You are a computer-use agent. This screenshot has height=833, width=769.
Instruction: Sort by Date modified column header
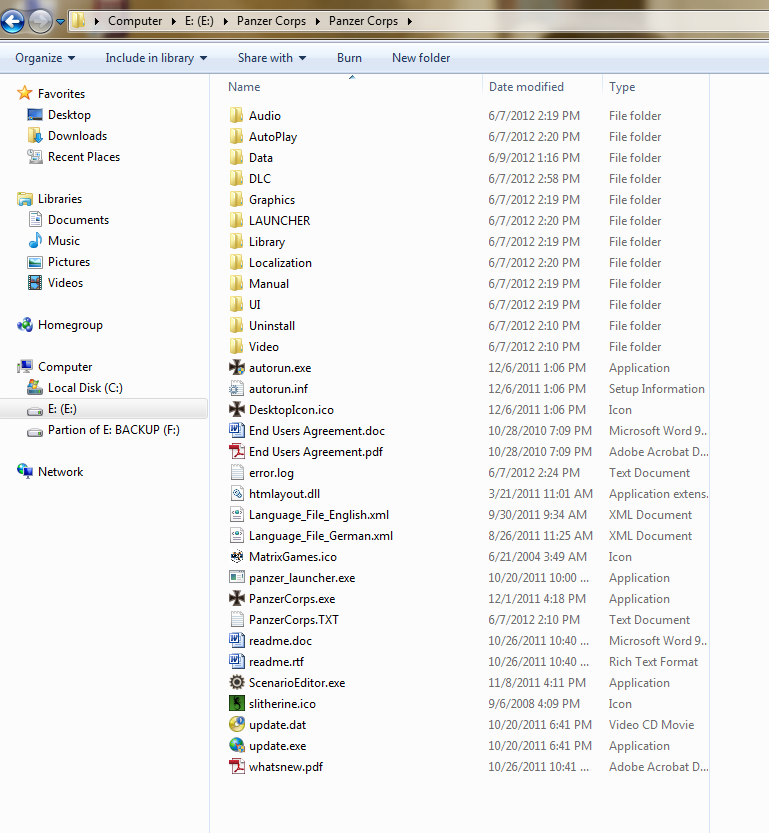pyautogui.click(x=526, y=87)
